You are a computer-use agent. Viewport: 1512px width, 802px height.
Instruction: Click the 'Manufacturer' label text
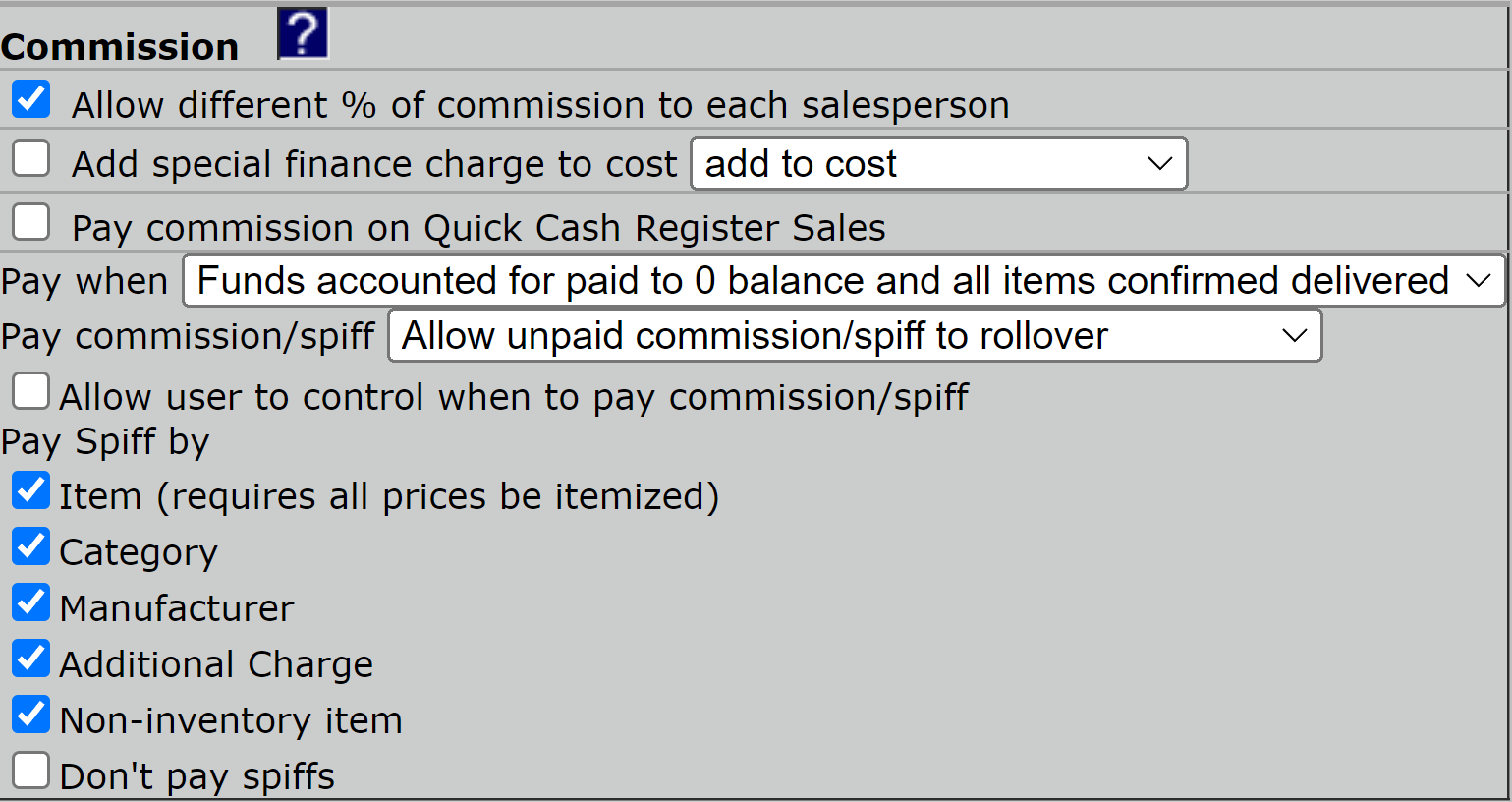tap(177, 608)
